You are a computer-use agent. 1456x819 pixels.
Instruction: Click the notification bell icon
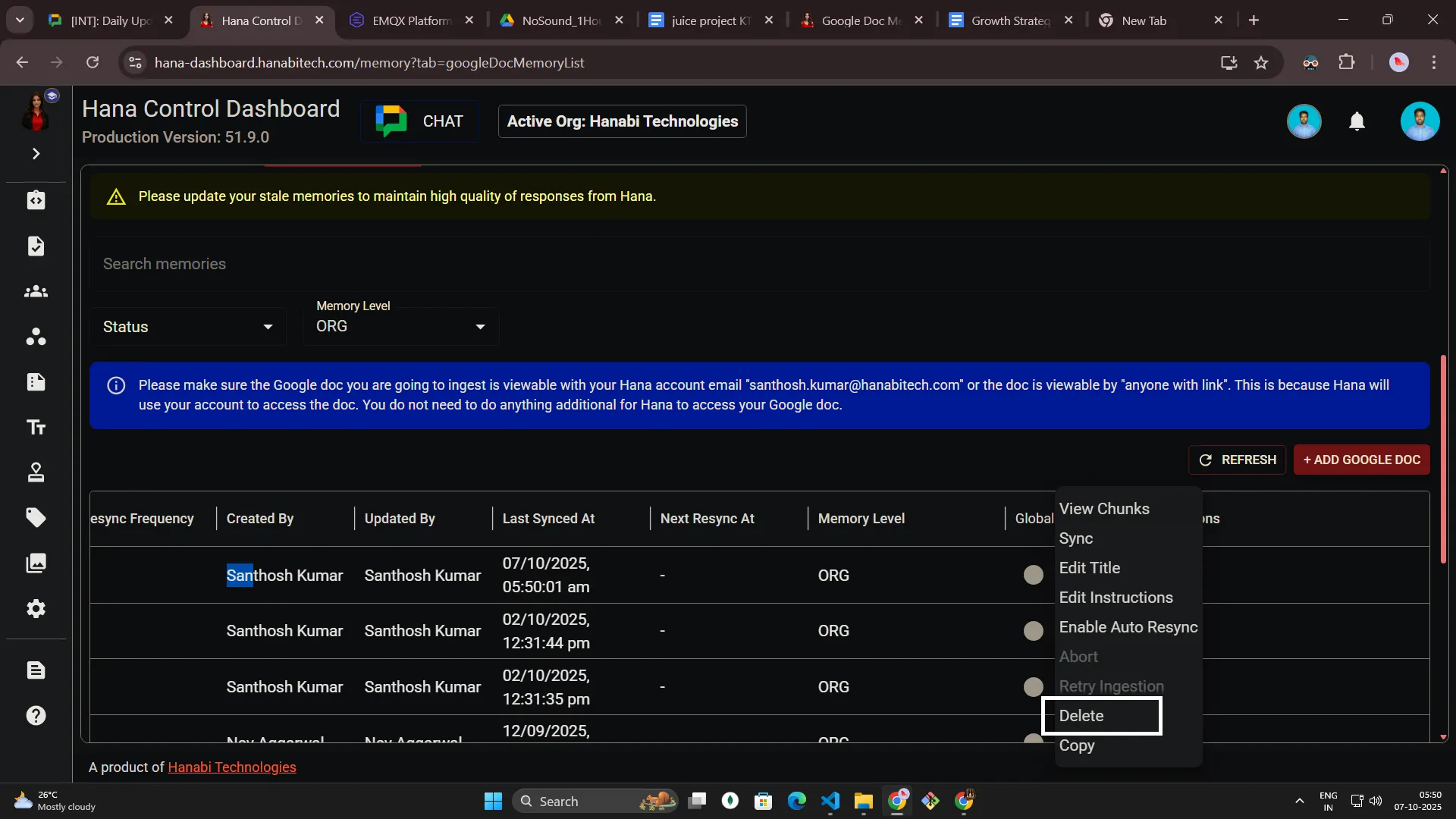[1357, 121]
